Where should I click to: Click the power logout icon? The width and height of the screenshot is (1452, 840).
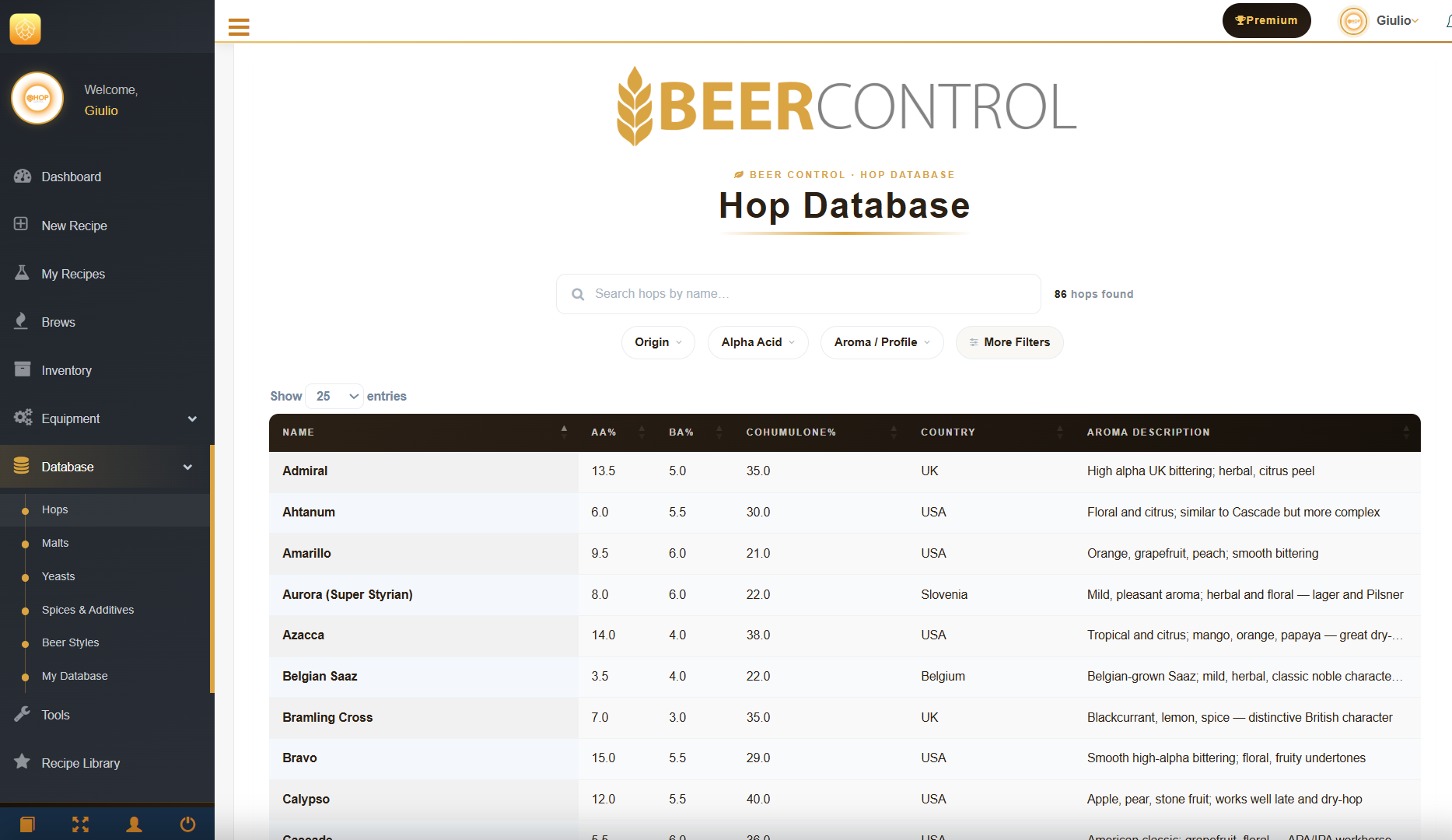tap(187, 824)
